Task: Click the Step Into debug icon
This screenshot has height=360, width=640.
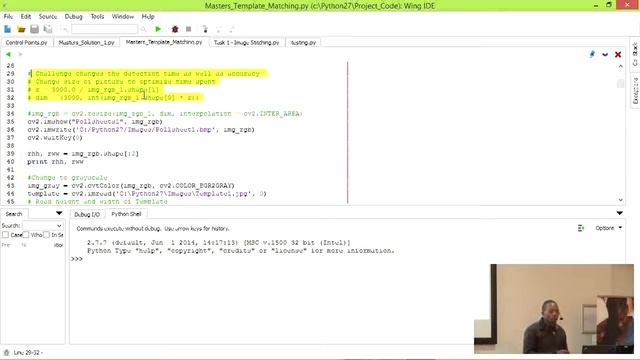Action: [x=205, y=29]
